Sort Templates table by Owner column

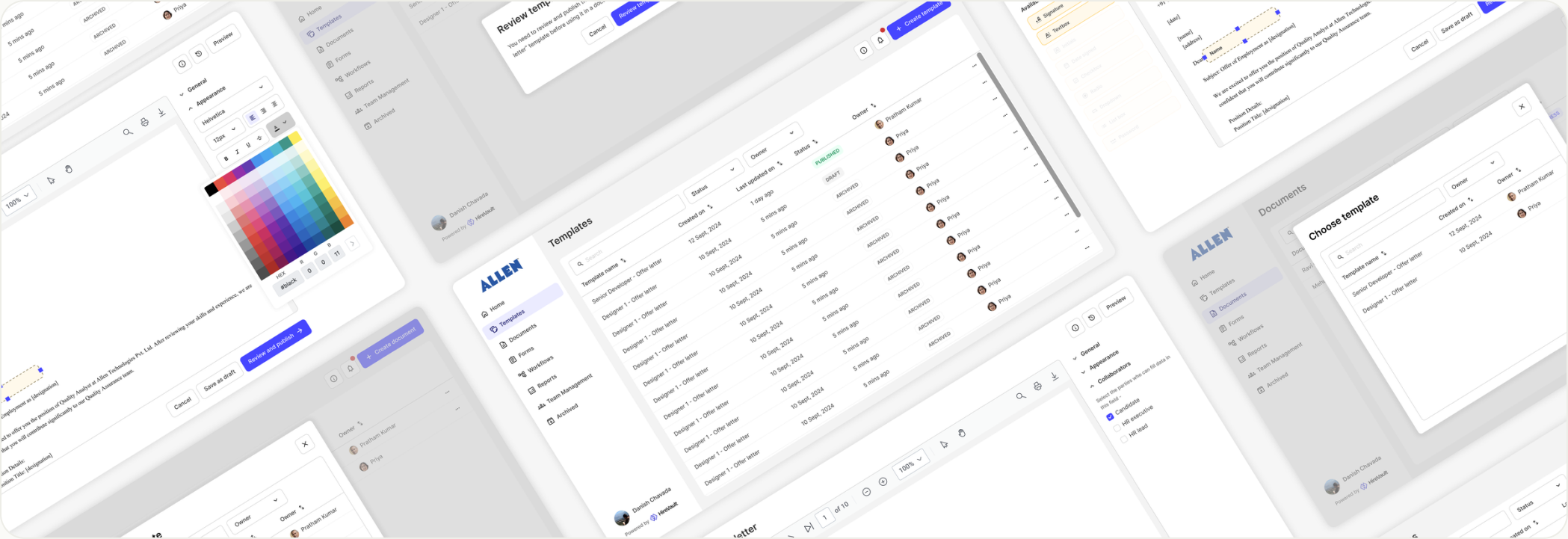864,112
